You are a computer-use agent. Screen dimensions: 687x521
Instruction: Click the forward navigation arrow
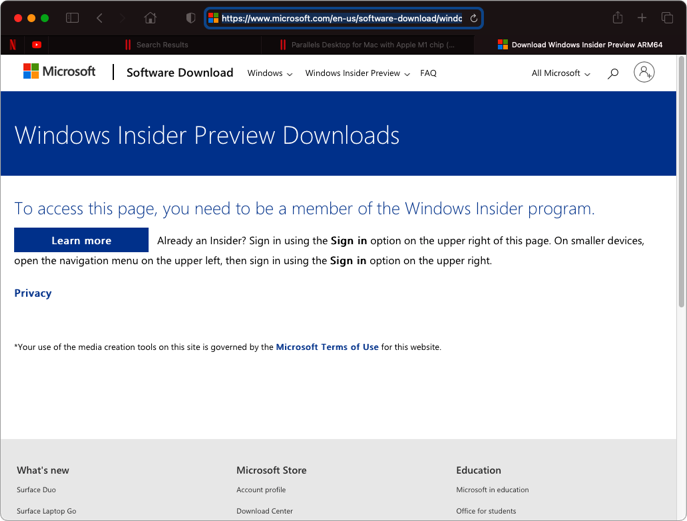coord(122,18)
